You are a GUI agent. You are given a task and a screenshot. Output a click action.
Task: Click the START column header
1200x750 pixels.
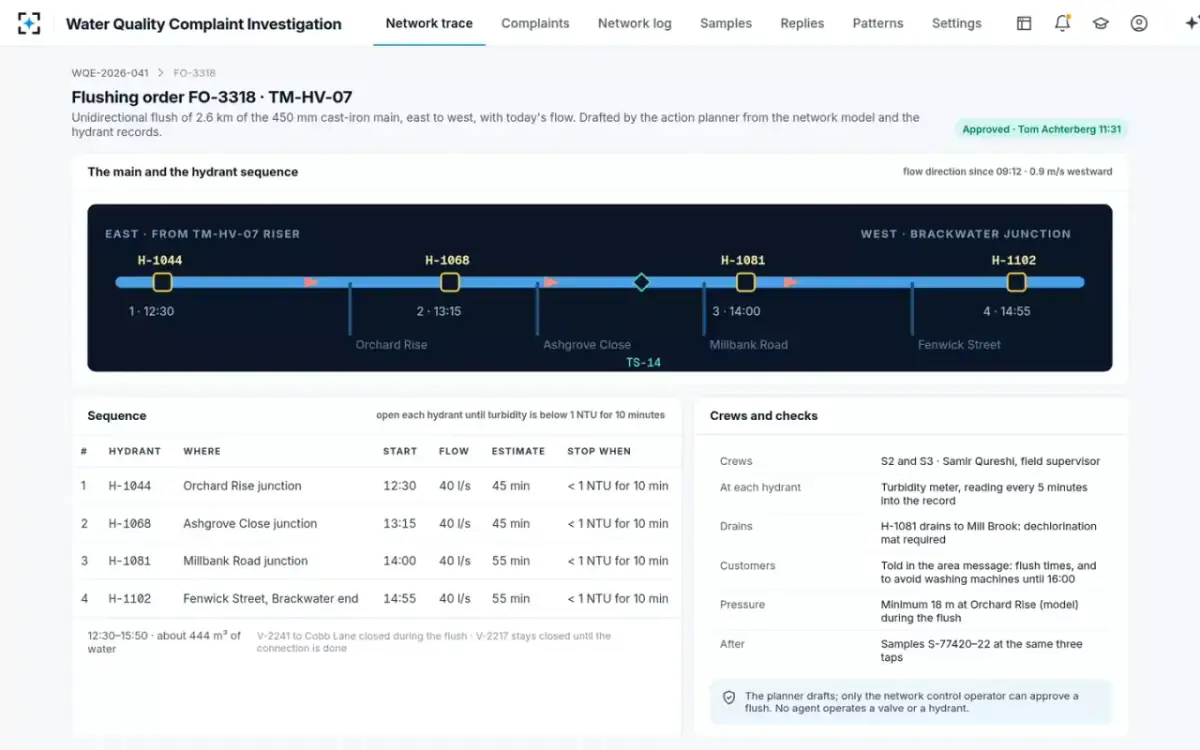[x=400, y=451]
